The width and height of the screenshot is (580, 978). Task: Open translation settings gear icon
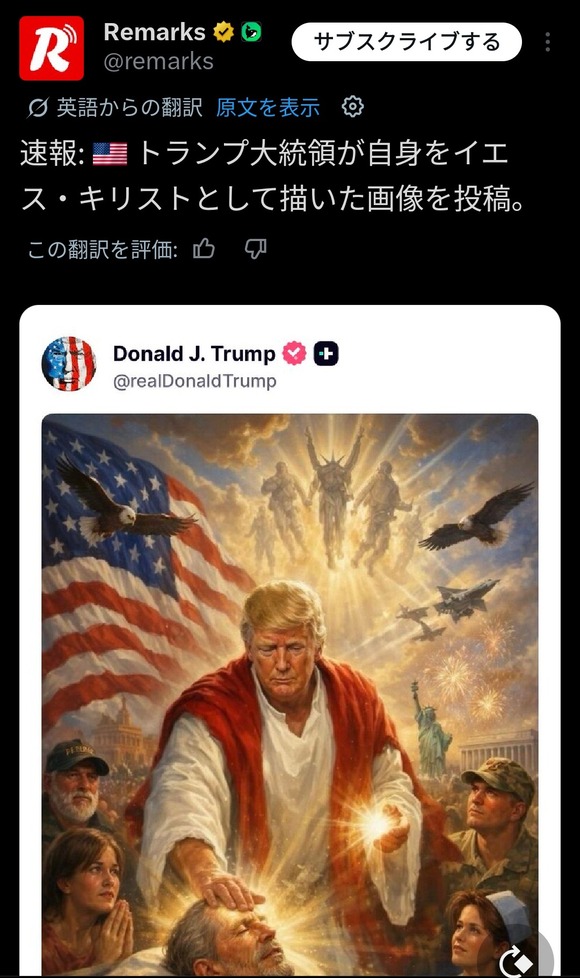(352, 107)
